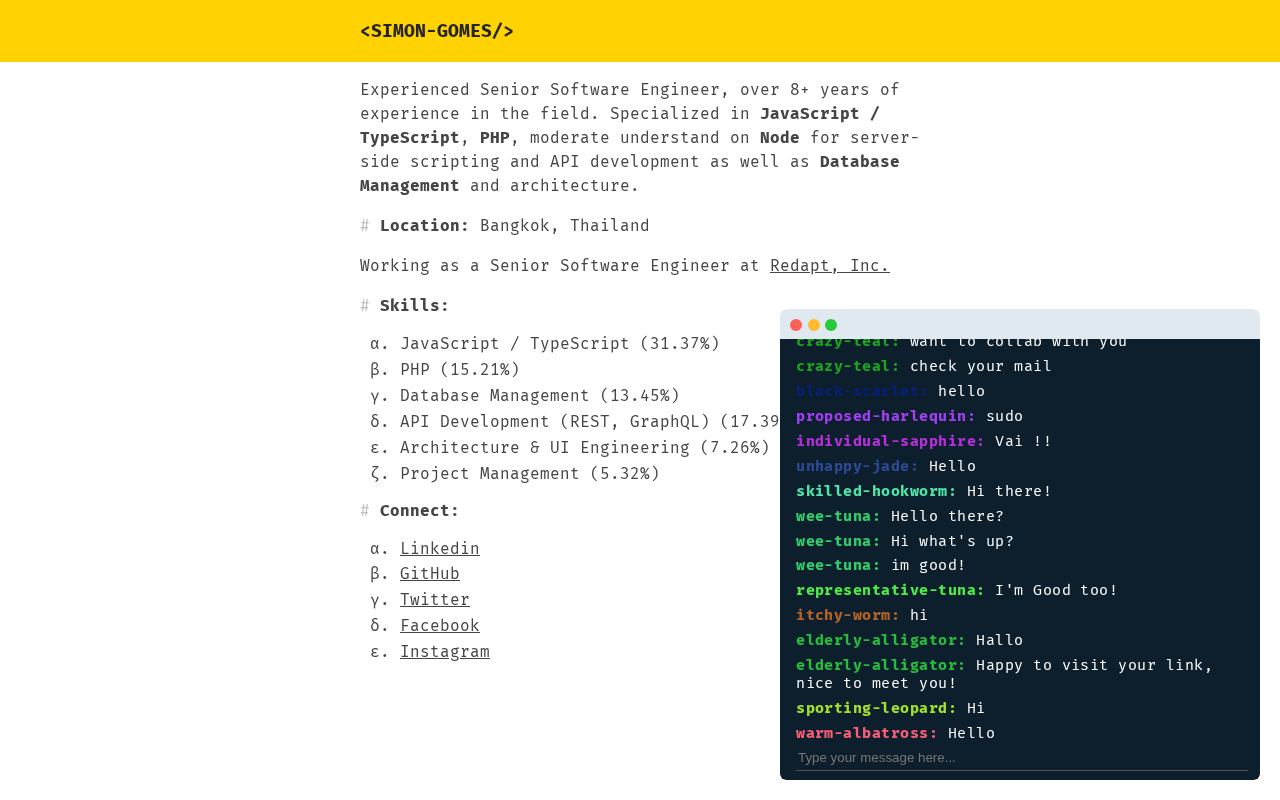The width and height of the screenshot is (1280, 800).
Task: Click the 'representative-tuna:' username in chat
Action: click(x=891, y=590)
